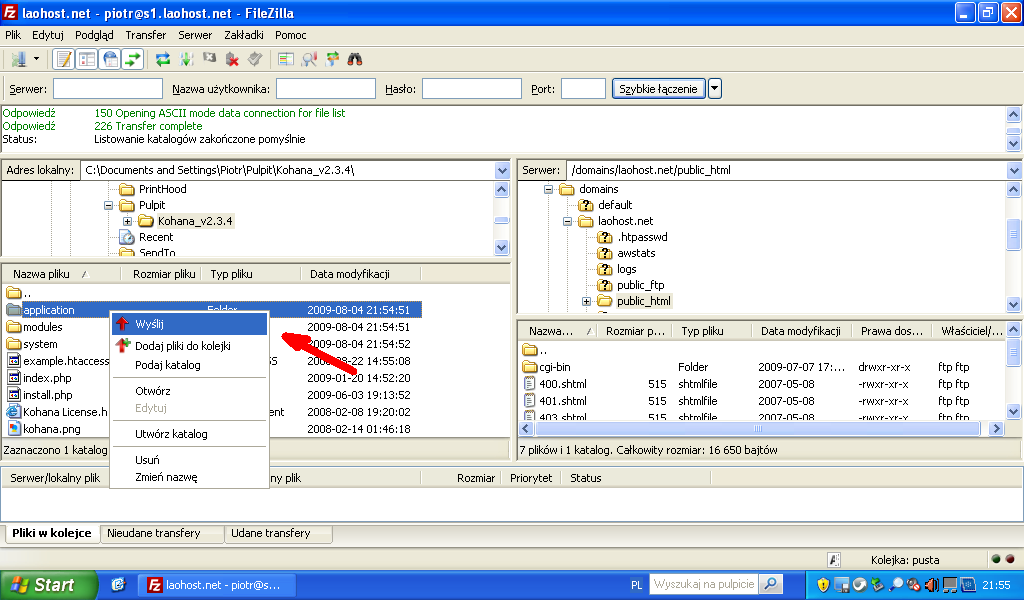Choose Zmień nazwę in context menu

pos(189,477)
